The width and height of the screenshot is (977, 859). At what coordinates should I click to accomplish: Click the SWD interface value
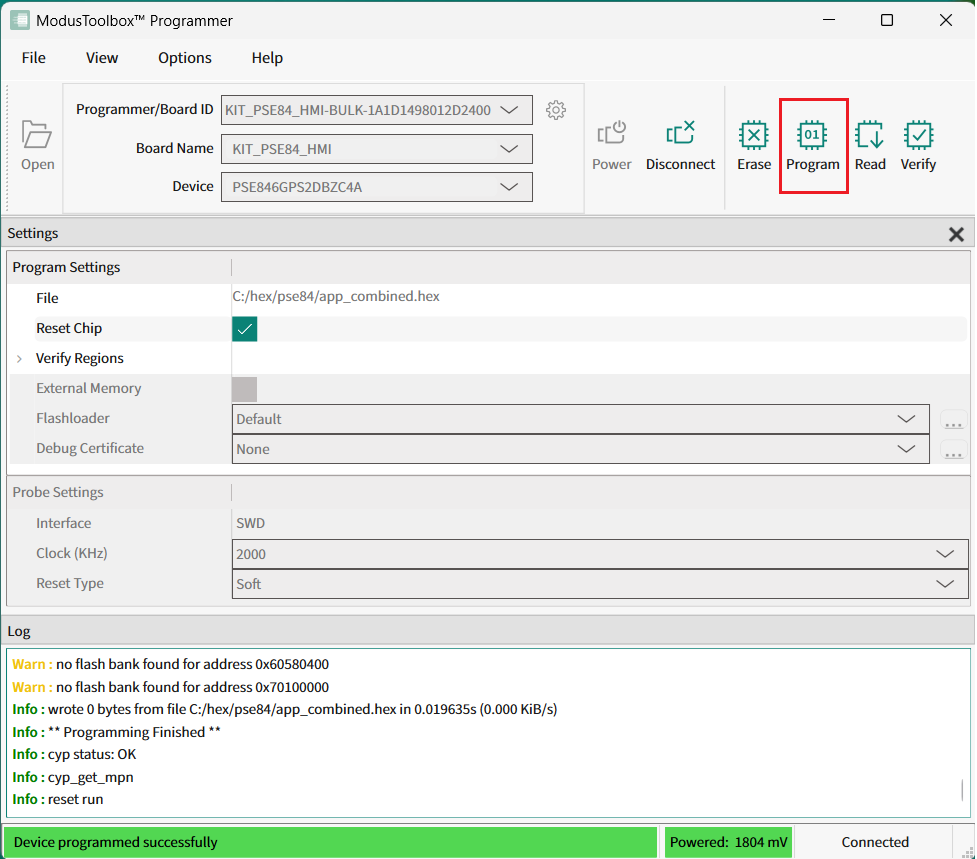(x=250, y=523)
